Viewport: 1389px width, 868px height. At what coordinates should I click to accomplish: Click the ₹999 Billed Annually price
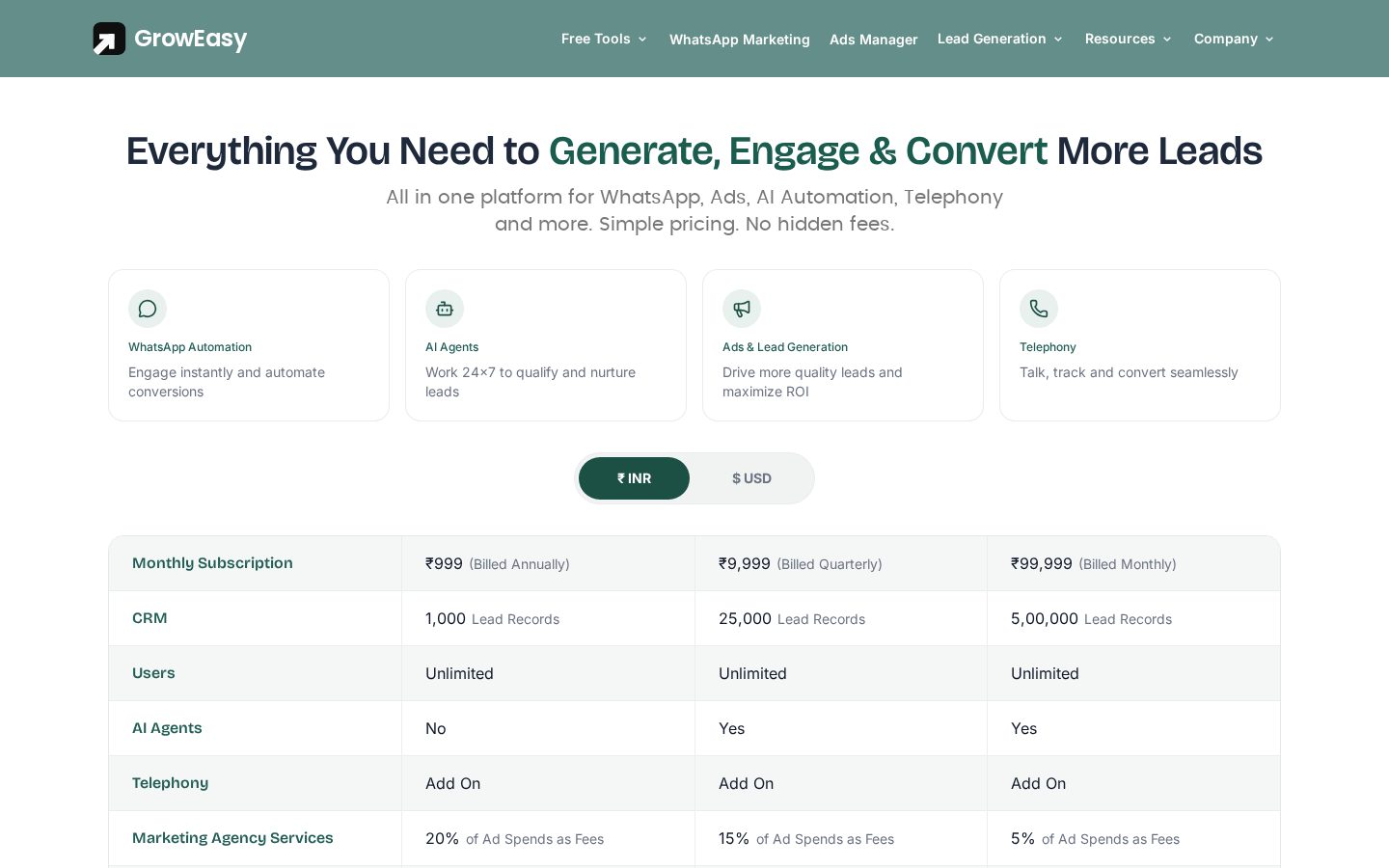[498, 563]
